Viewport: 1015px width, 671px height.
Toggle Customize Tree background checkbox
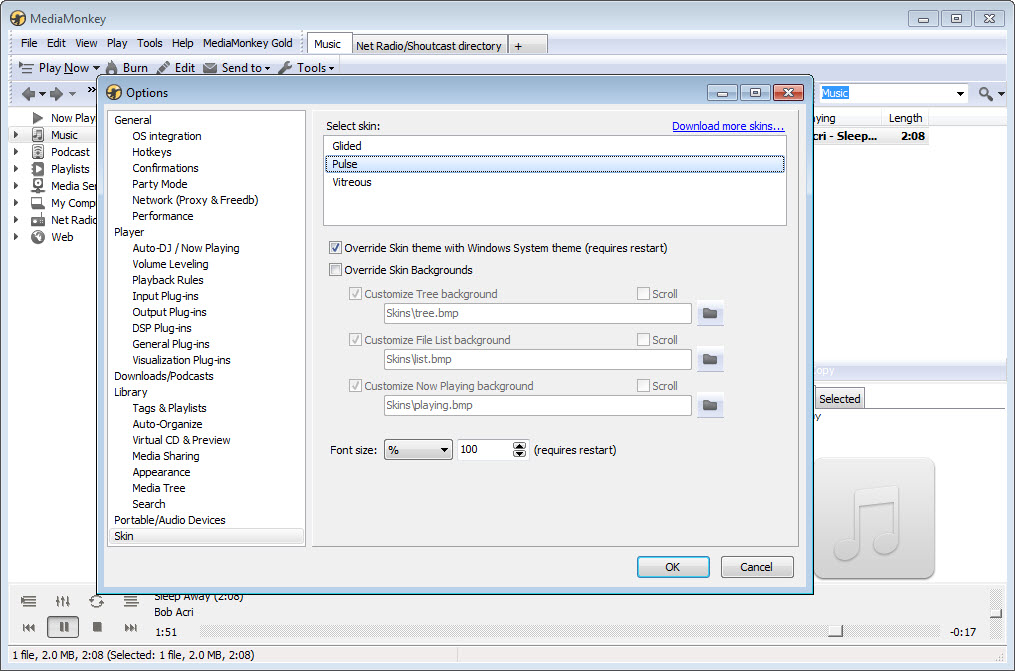pyautogui.click(x=355, y=294)
